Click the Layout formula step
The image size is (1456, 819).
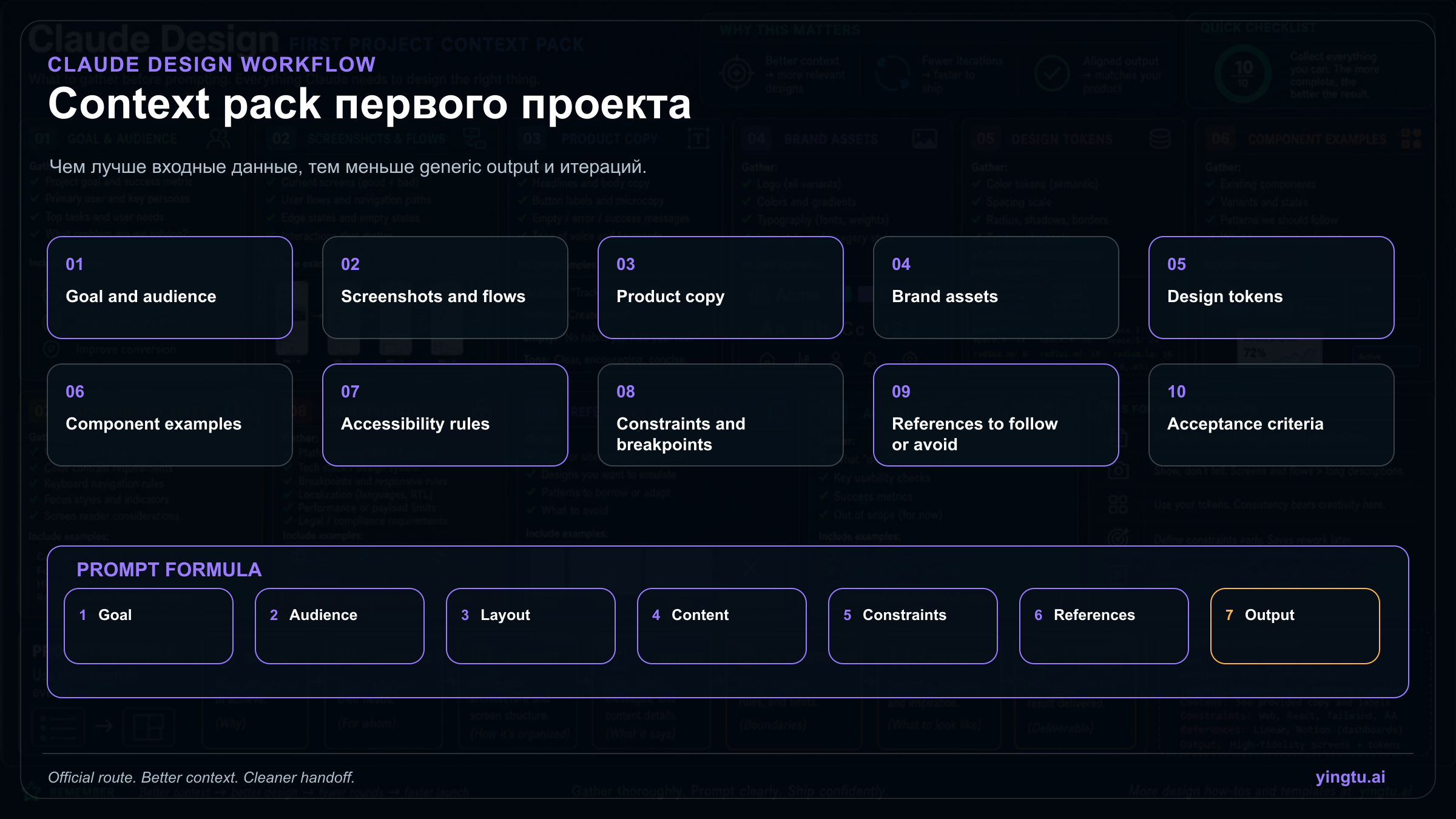point(531,625)
